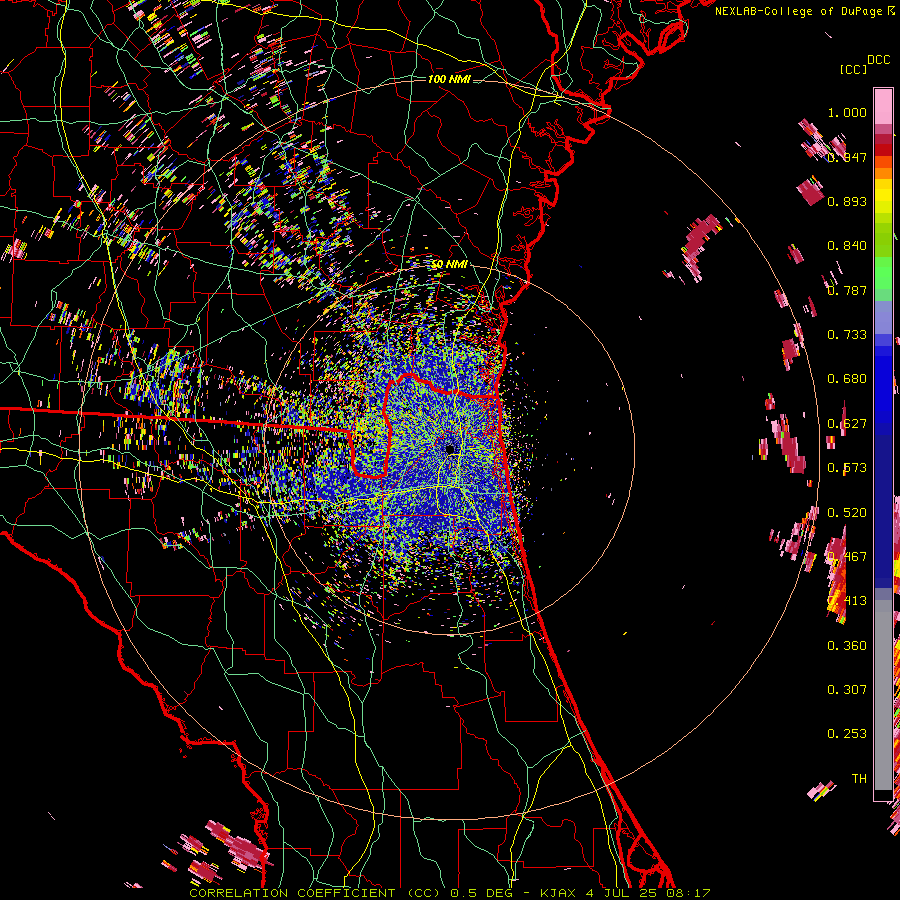Select the 0.253 scale value
This screenshot has width=900, height=900.
click(x=847, y=734)
